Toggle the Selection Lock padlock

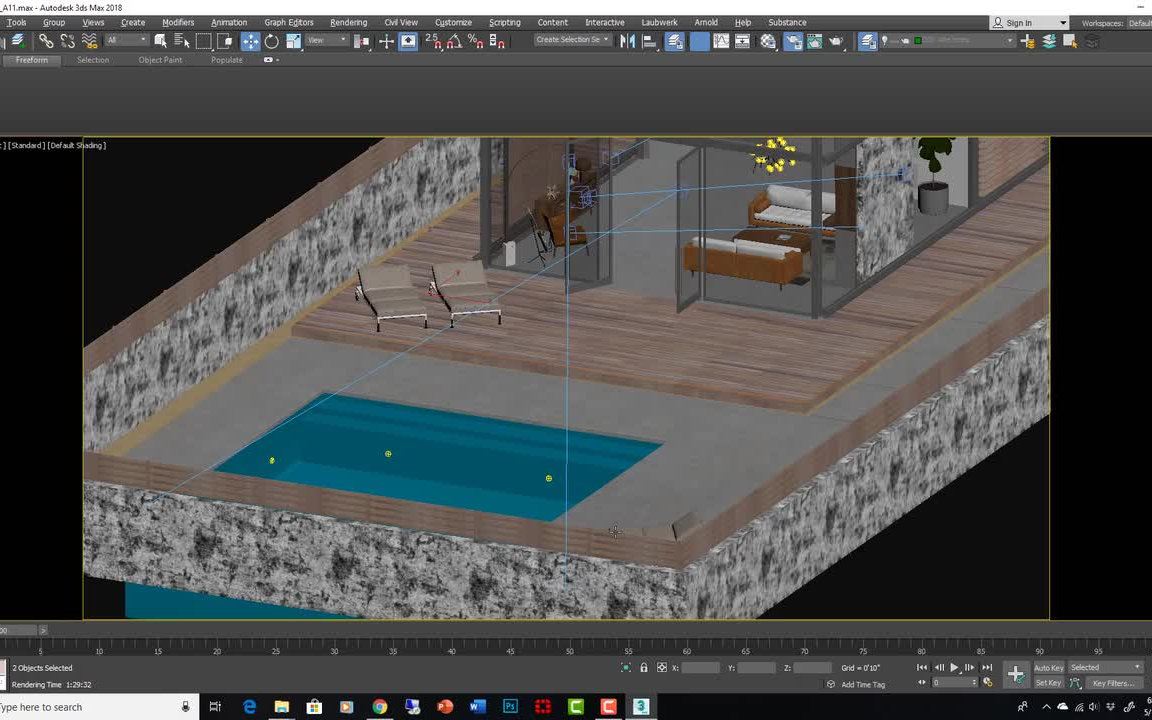[643, 668]
